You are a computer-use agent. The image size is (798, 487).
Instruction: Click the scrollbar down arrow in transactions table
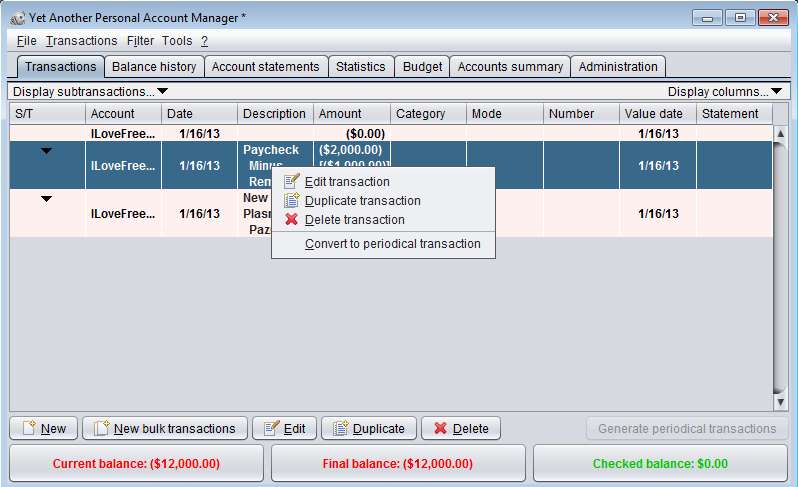tap(781, 401)
